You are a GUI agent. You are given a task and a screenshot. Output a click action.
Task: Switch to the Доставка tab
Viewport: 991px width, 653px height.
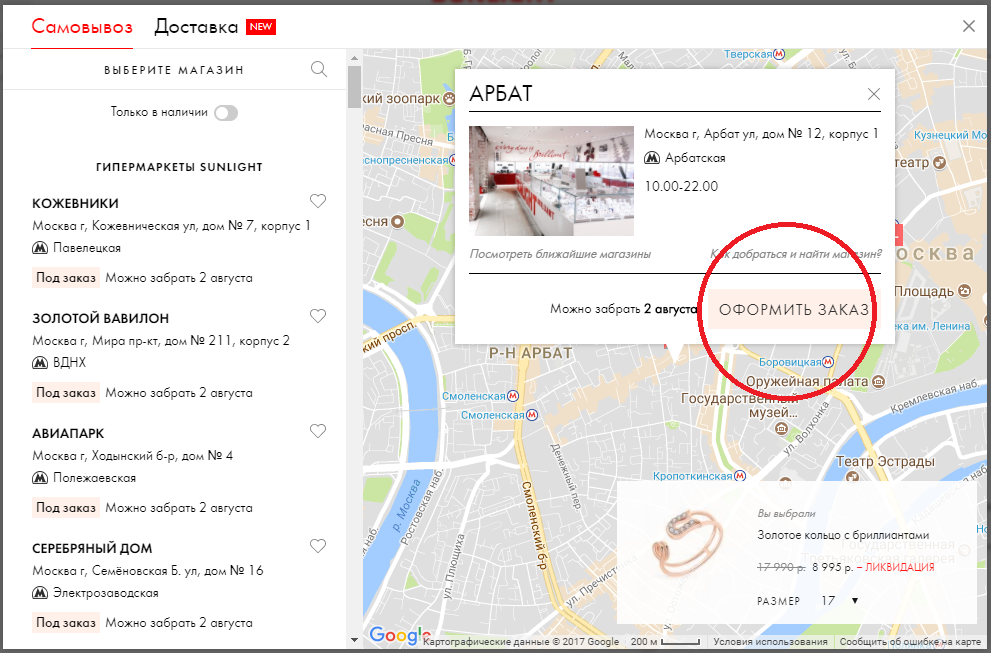pyautogui.click(x=196, y=27)
